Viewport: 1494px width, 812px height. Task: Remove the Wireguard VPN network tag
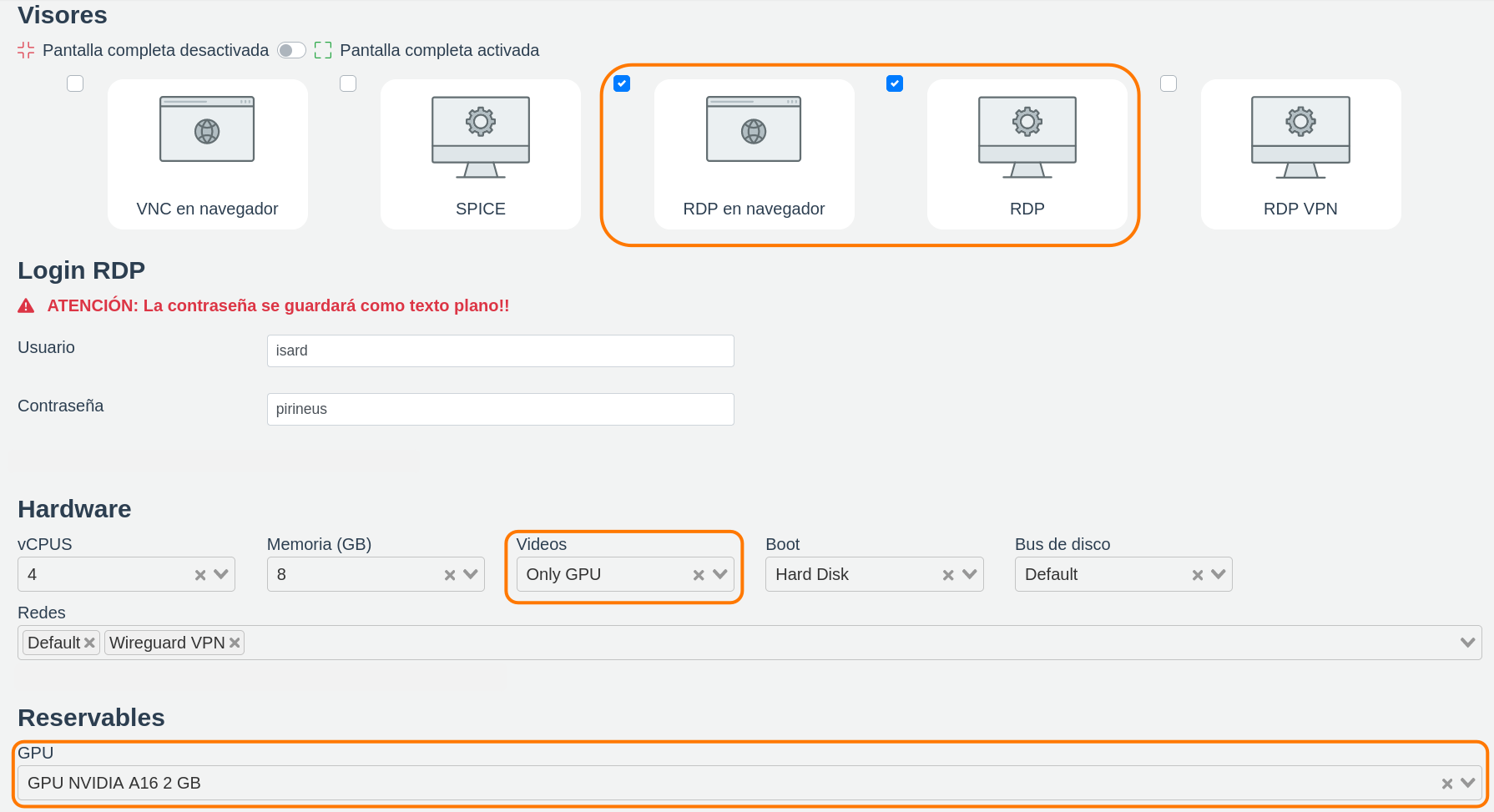(x=235, y=643)
